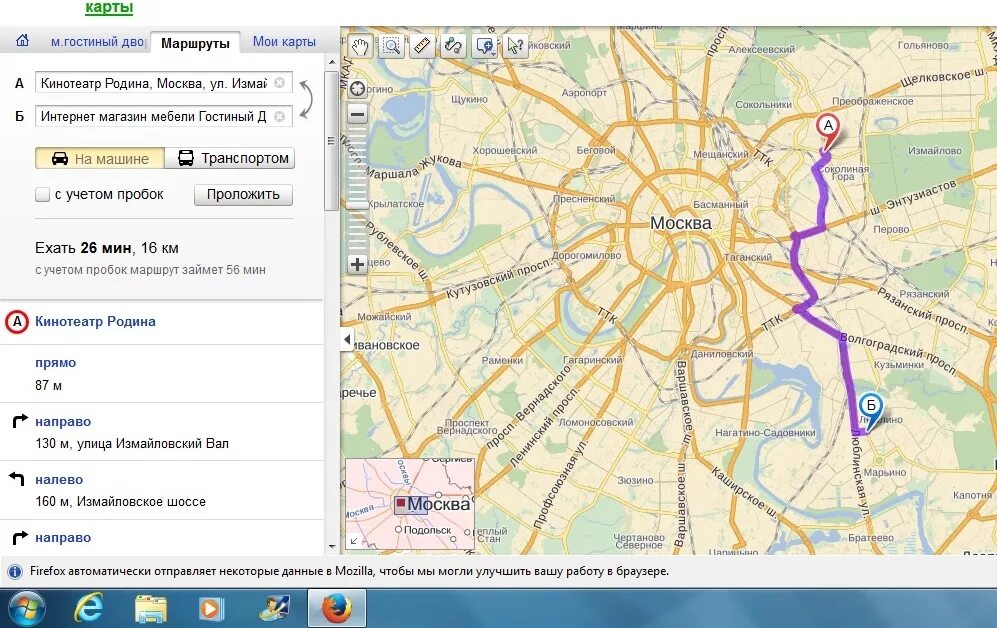This screenshot has height=628, width=997.
Task: Click the route drawing tool icon
Action: pos(453,46)
